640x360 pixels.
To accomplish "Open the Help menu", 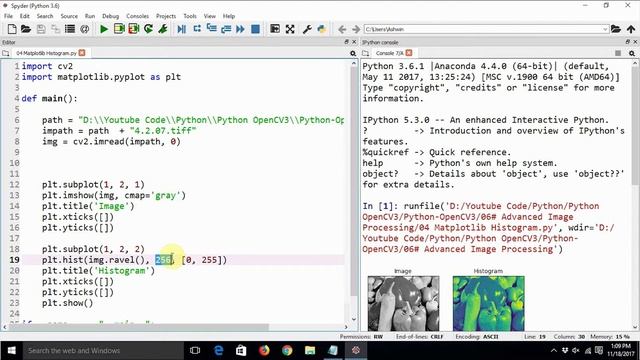I will (x=229, y=16).
